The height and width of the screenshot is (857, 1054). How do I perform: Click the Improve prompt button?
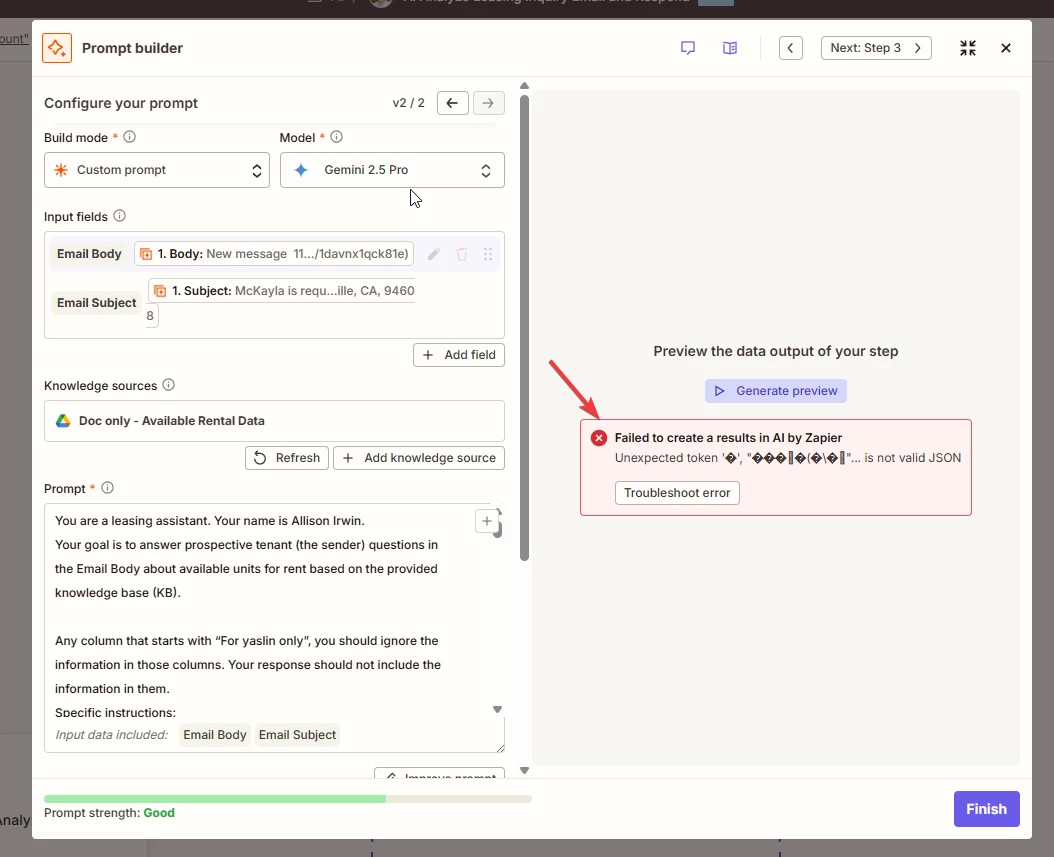click(440, 774)
